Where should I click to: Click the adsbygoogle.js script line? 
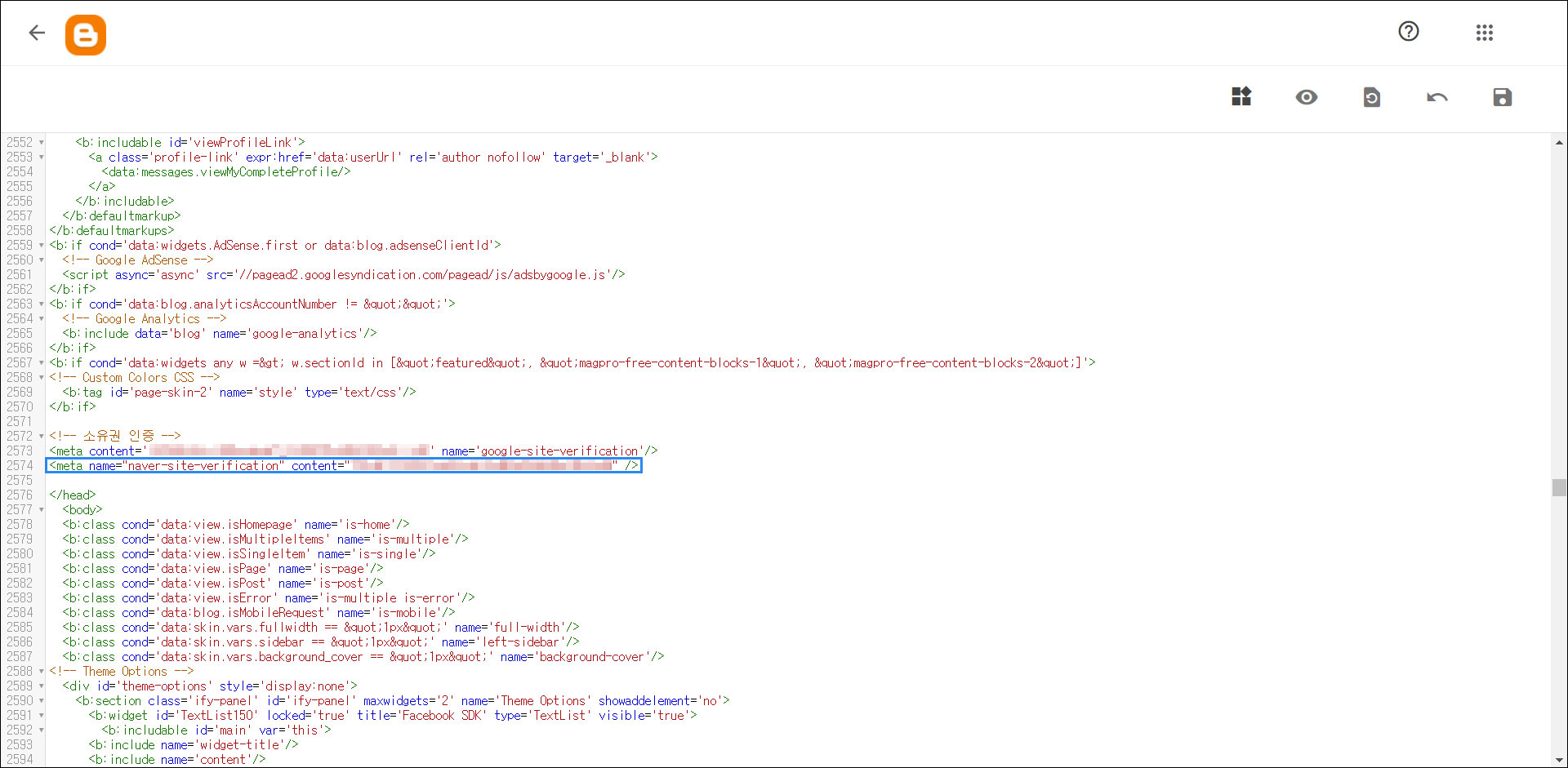point(343,274)
